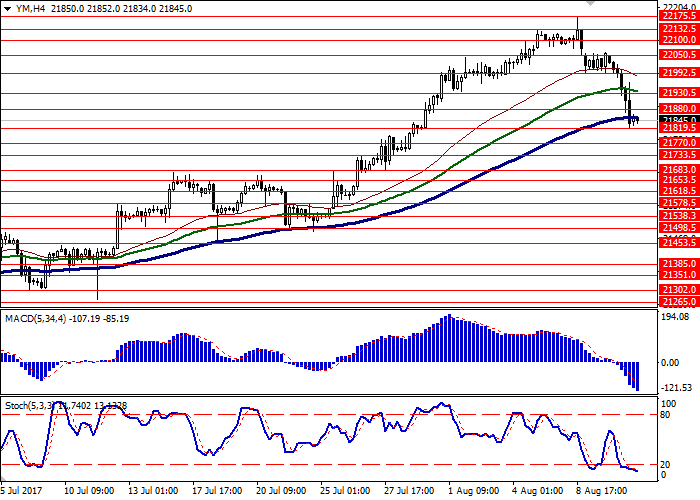700x500 pixels.
Task: Select the 21733.5 price level label
Action: pyautogui.click(x=679, y=154)
